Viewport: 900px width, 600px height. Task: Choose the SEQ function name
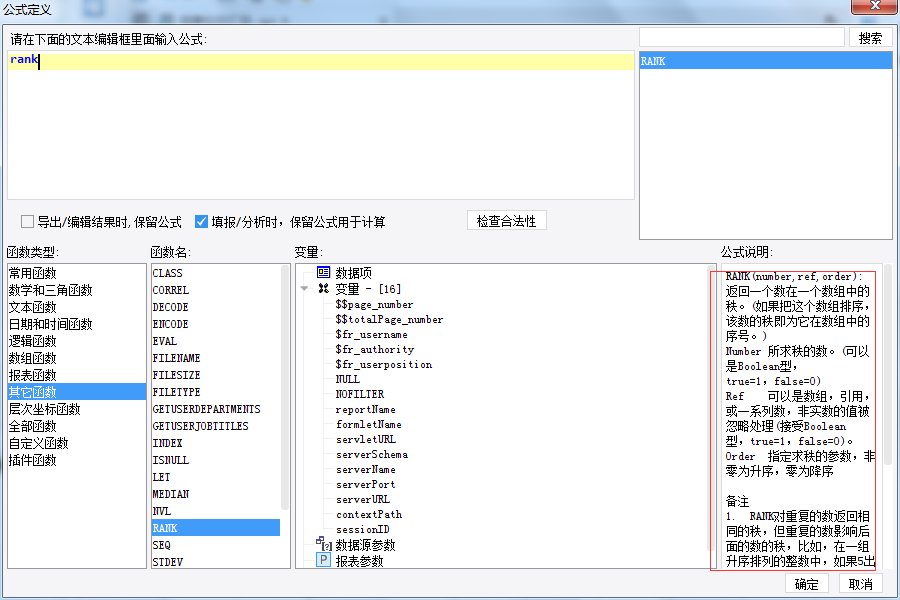pos(216,545)
